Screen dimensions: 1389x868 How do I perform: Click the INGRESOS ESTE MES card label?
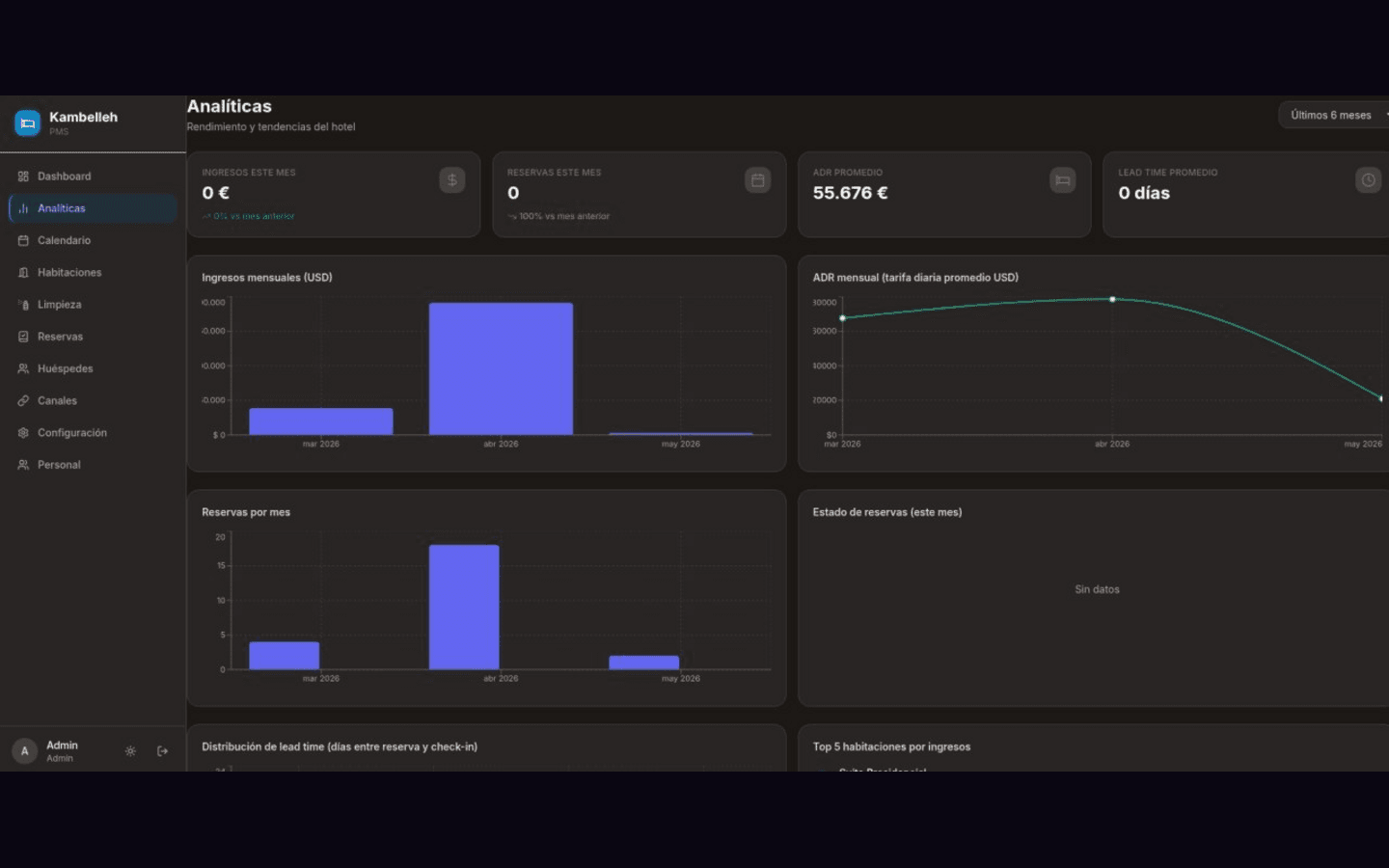(x=249, y=173)
